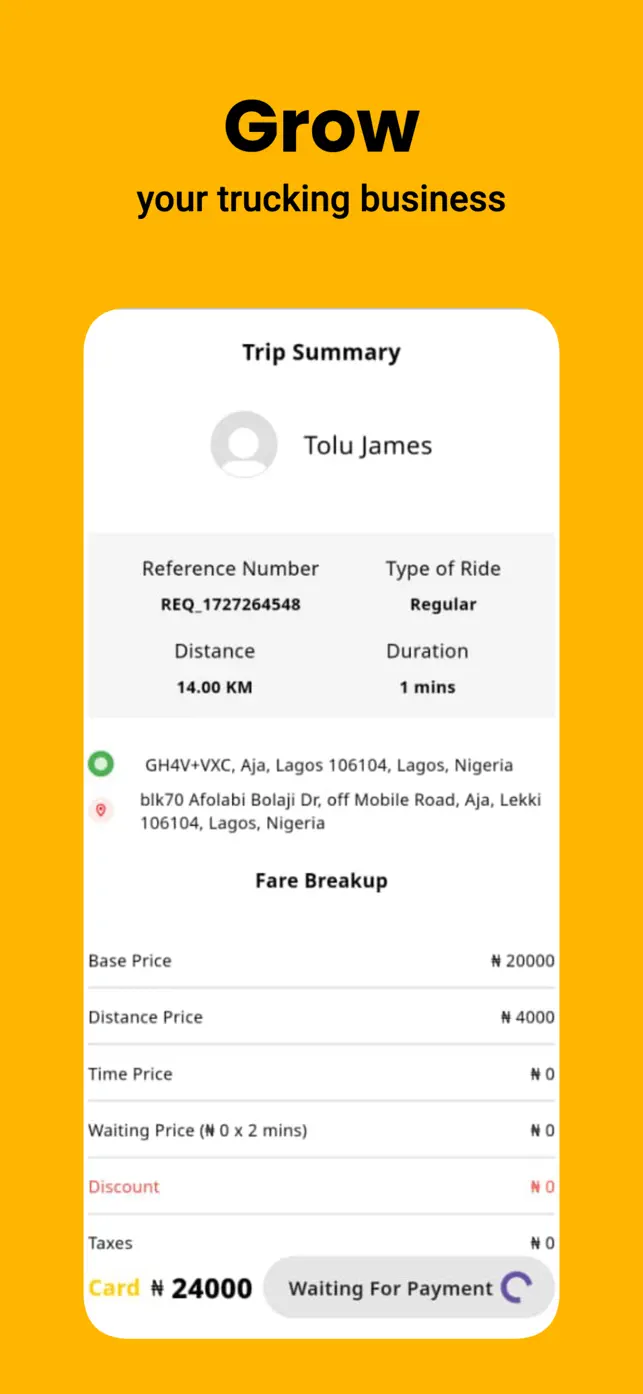Tap the ₦ 24000 total amount
This screenshot has width=643, height=1394.
point(201,1289)
